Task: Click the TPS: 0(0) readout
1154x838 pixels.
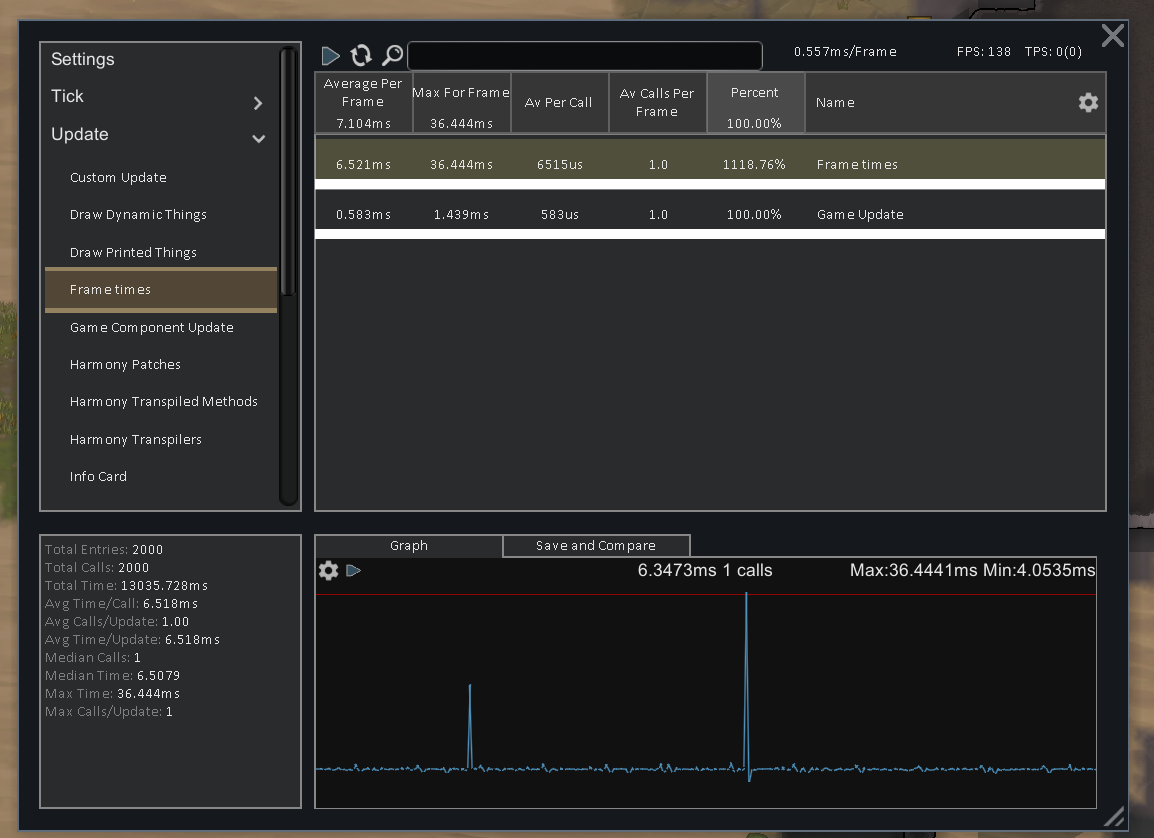Action: [1052, 52]
